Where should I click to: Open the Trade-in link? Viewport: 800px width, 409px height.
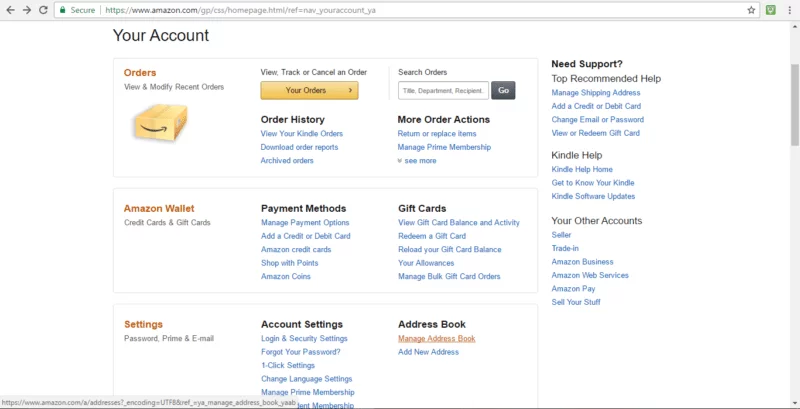point(565,248)
